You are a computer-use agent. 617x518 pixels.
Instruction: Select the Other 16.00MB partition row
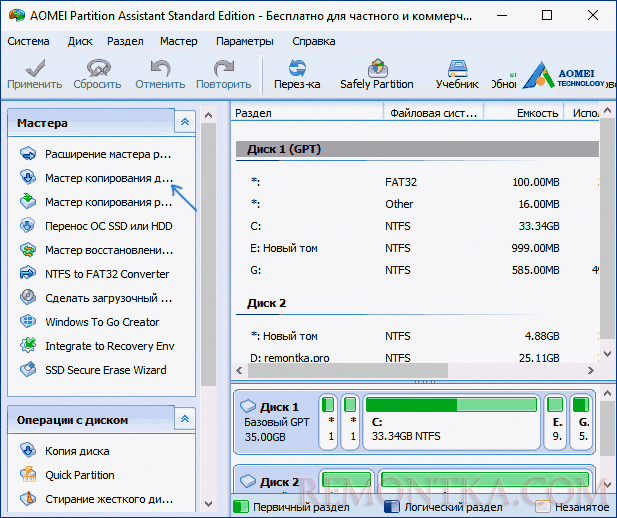coord(417,204)
